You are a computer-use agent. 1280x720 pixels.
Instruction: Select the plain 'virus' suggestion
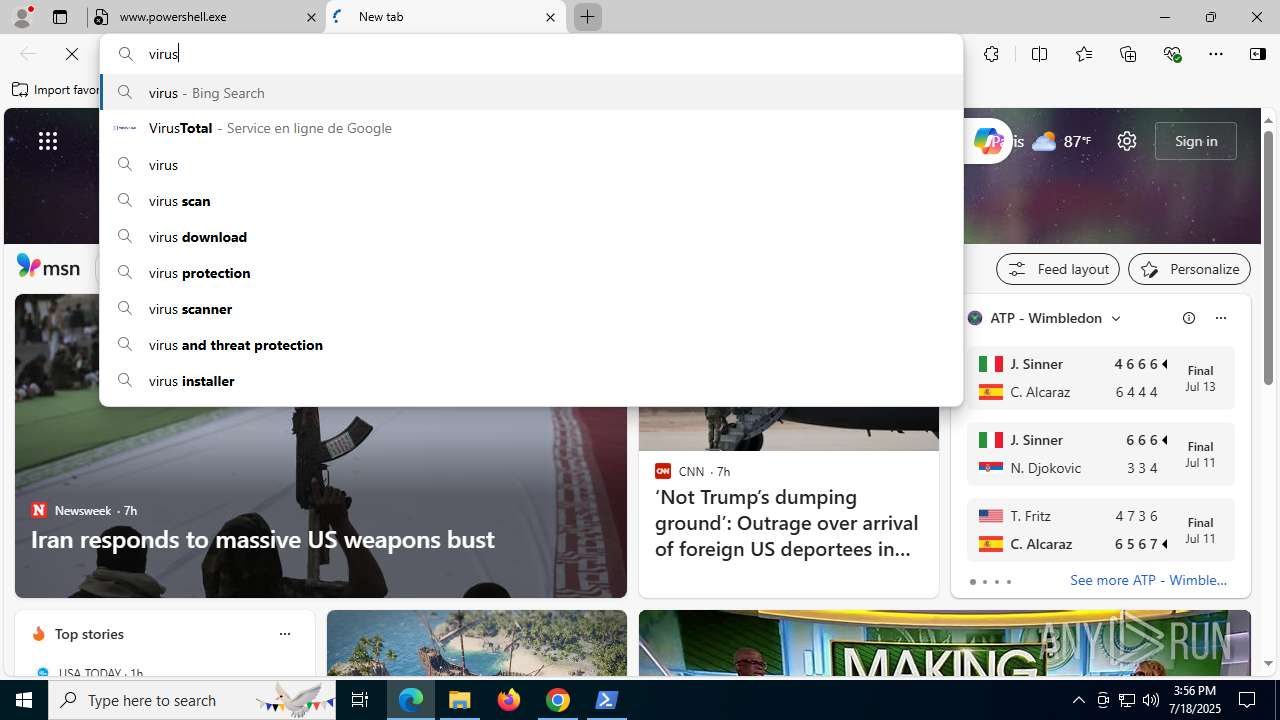coord(531,164)
